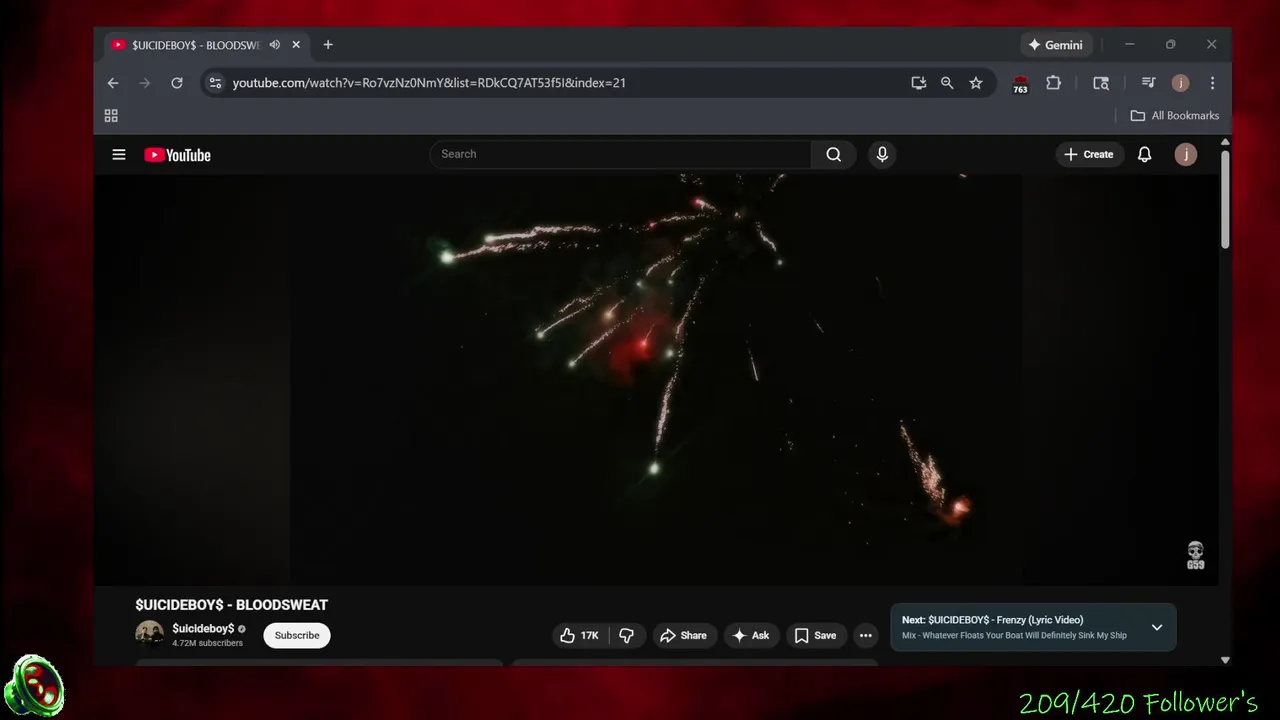
Task: Click the Mix playlist name text
Action: (x=1014, y=635)
